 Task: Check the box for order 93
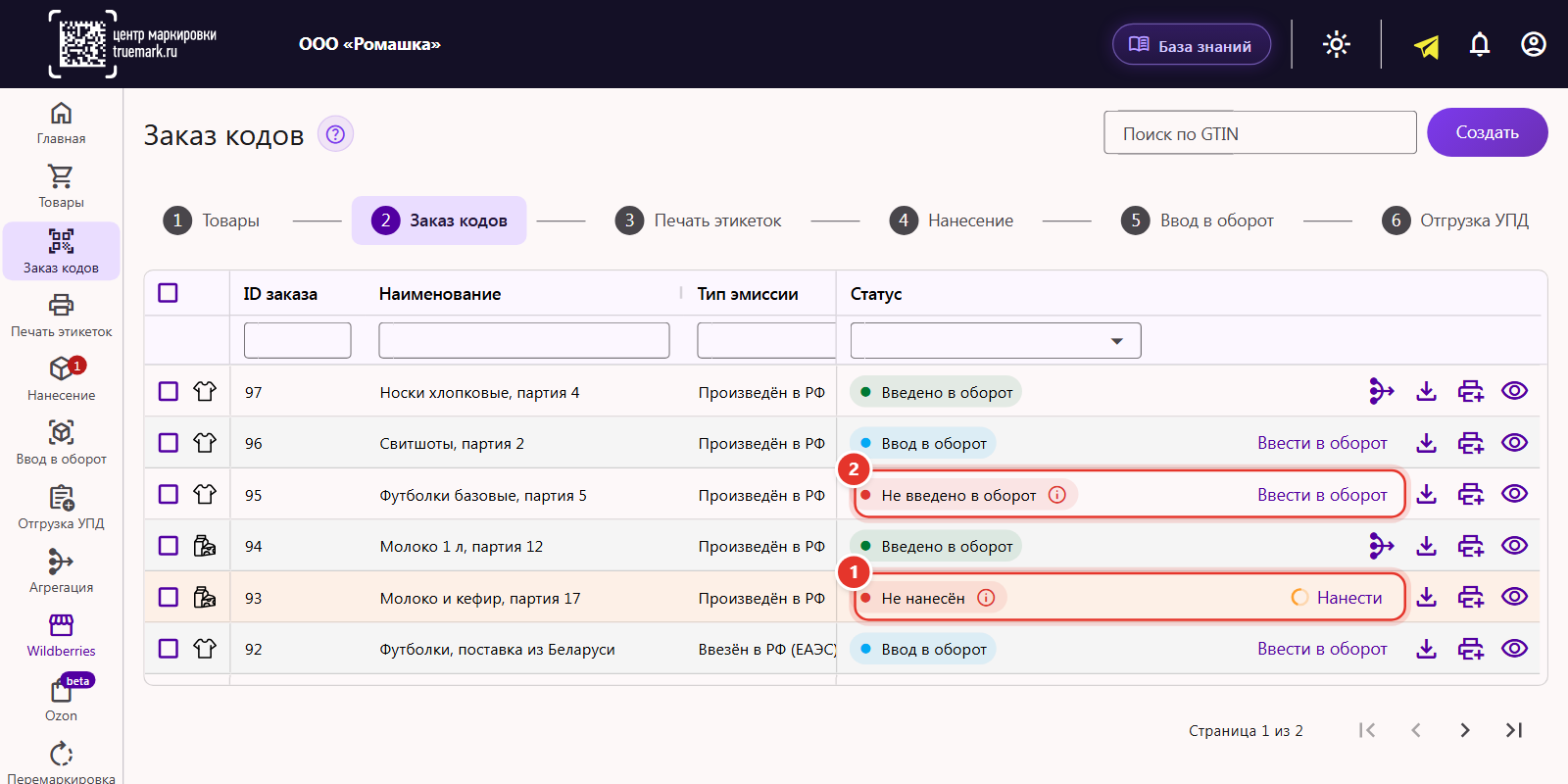click(169, 597)
